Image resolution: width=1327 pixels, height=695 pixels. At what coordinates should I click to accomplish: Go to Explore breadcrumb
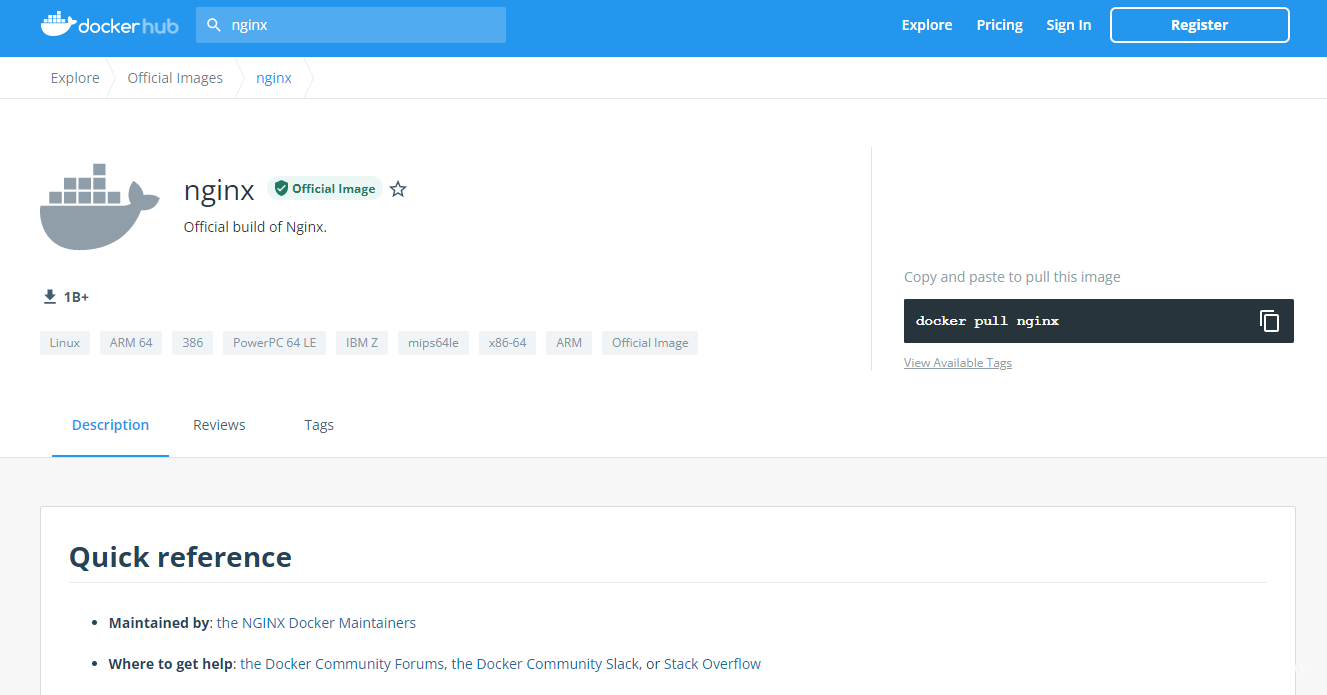pos(75,78)
